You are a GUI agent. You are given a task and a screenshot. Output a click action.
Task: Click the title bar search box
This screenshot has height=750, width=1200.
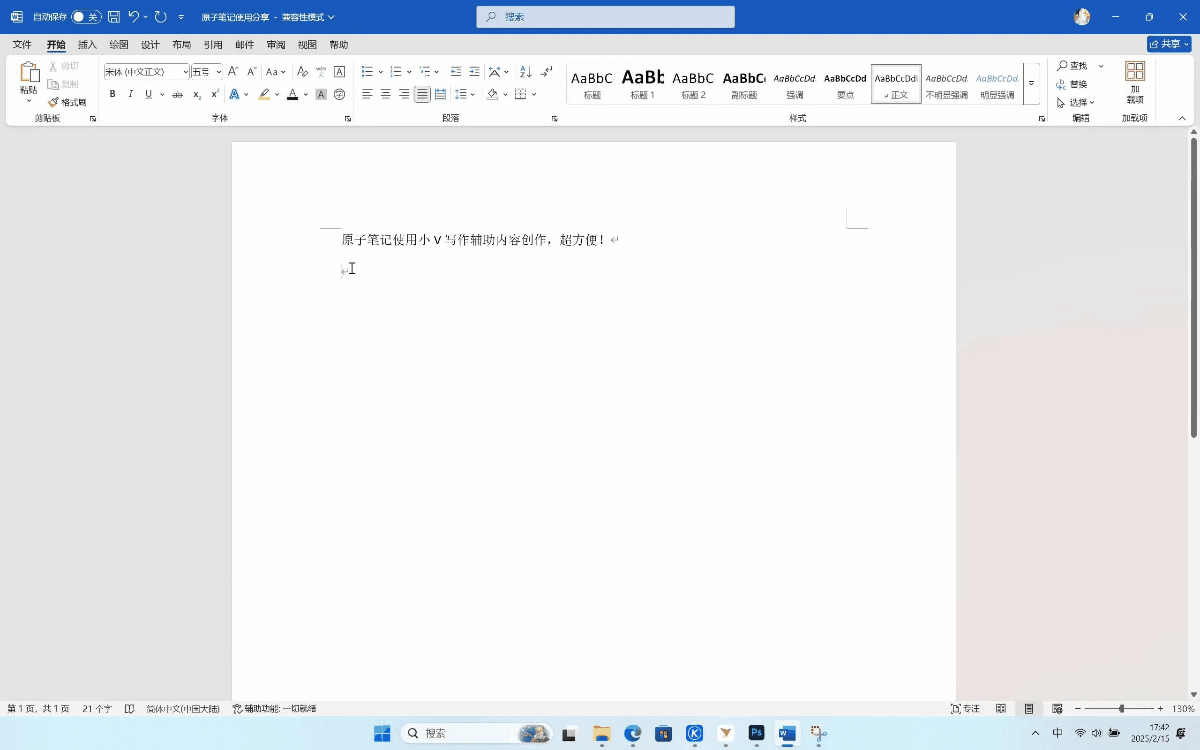(606, 17)
